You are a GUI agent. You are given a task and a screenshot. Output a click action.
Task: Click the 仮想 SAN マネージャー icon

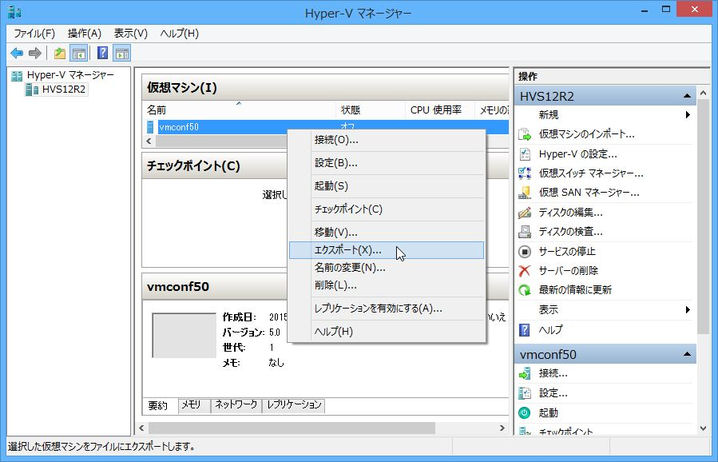tap(524, 193)
